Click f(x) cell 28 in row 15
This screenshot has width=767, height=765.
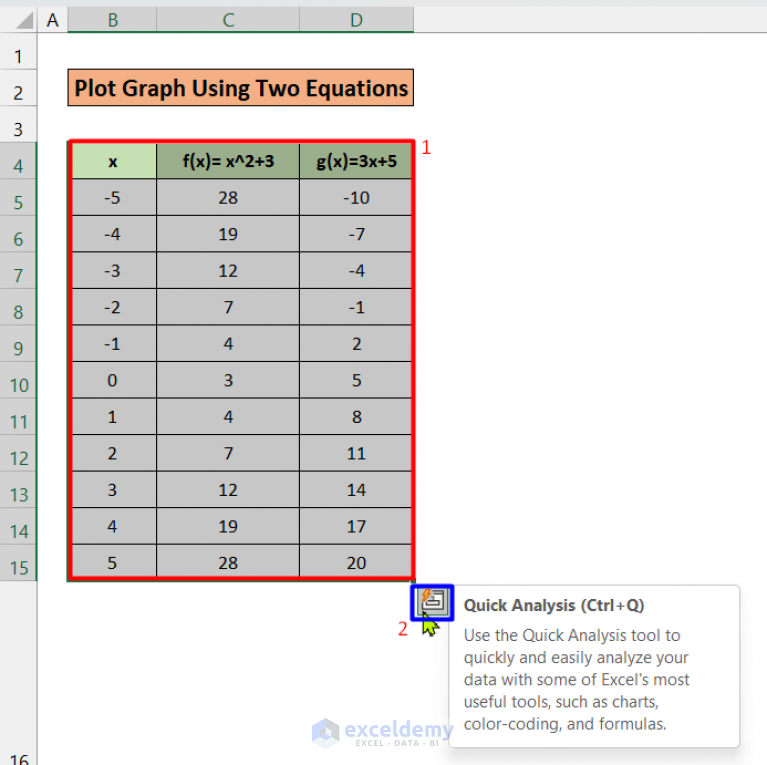pos(228,562)
